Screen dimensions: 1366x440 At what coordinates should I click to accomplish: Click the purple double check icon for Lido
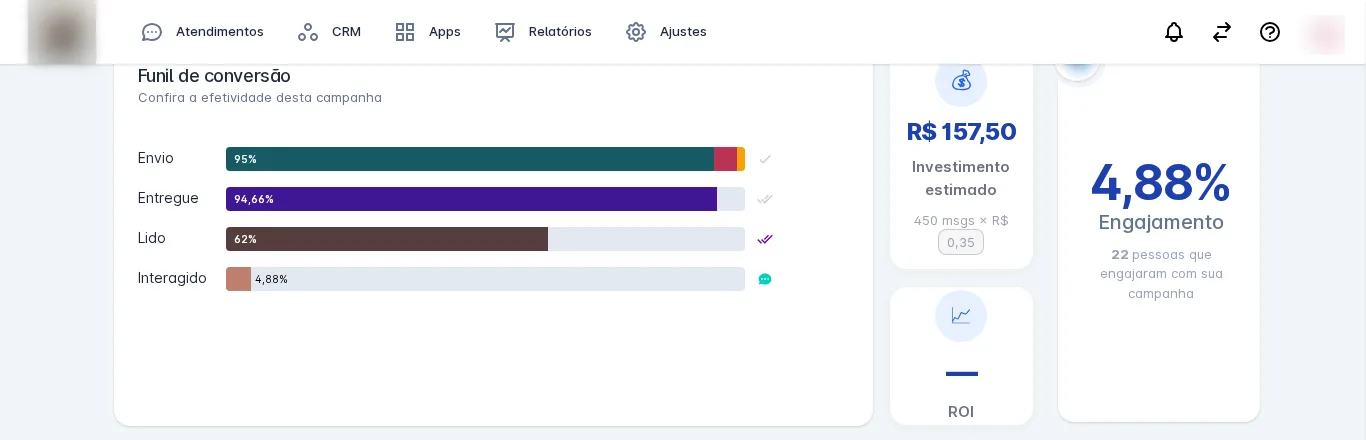click(x=765, y=239)
